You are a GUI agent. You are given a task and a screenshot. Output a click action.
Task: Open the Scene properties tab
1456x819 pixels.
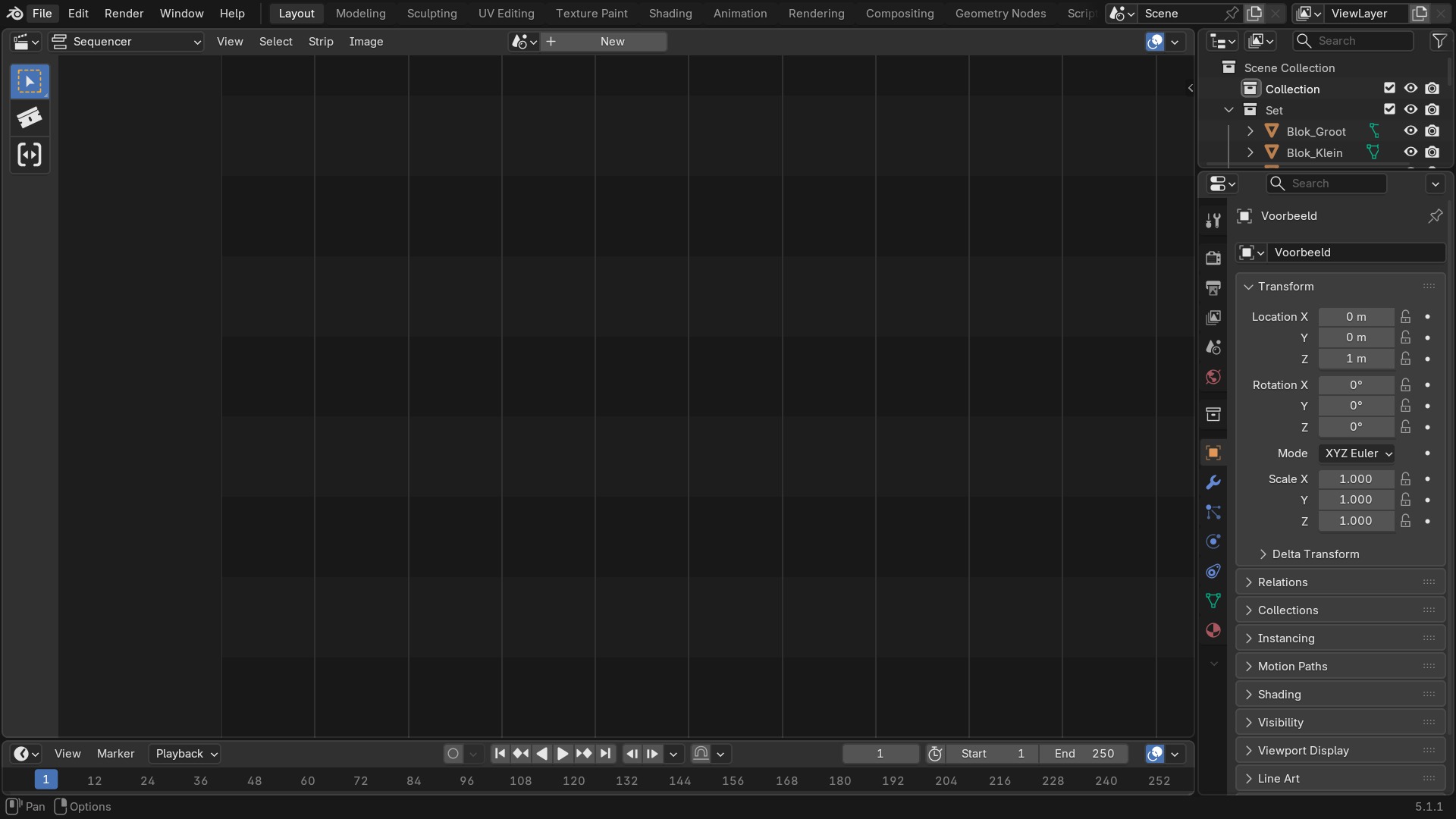coord(1213,347)
